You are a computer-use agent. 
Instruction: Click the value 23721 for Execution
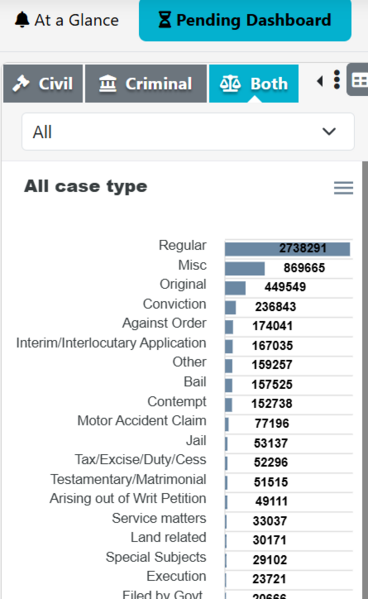[x=269, y=579]
